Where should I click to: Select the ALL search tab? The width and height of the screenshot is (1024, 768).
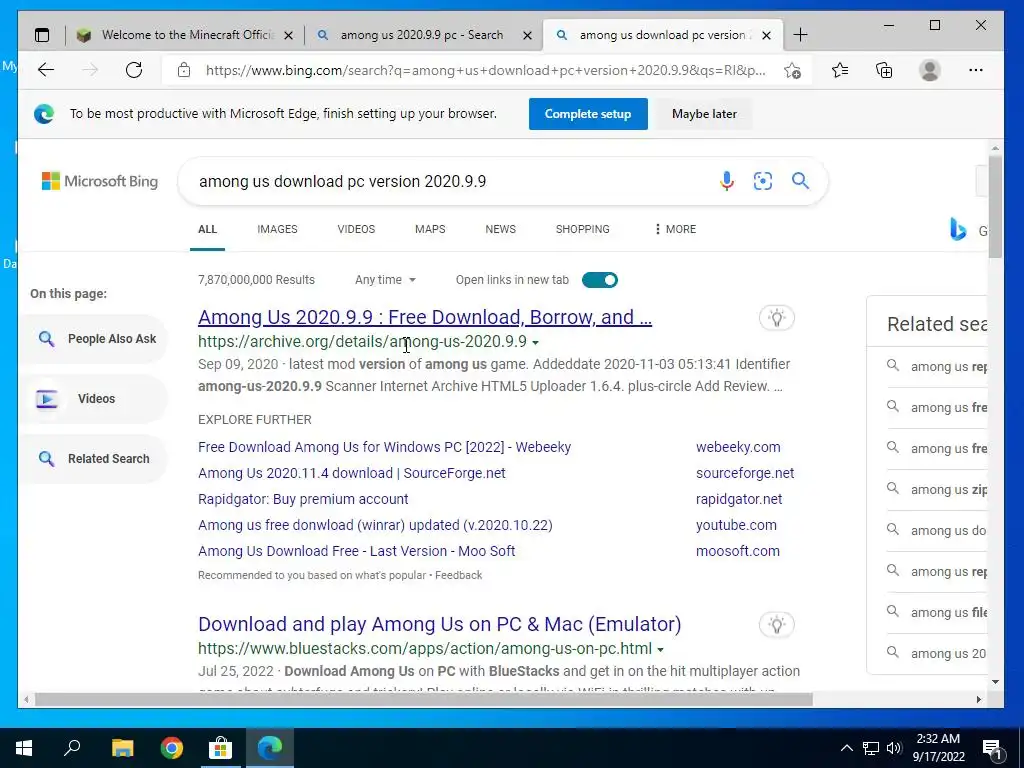[208, 229]
